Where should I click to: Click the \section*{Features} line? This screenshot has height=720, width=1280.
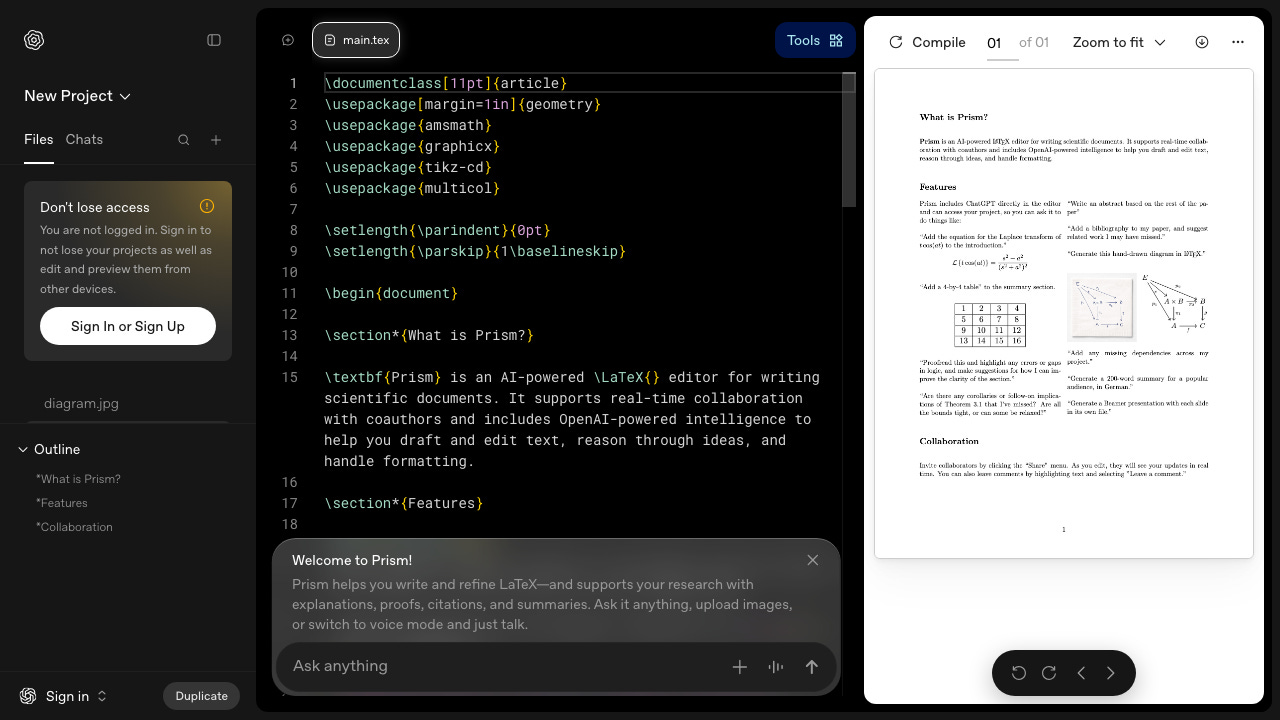pos(404,503)
